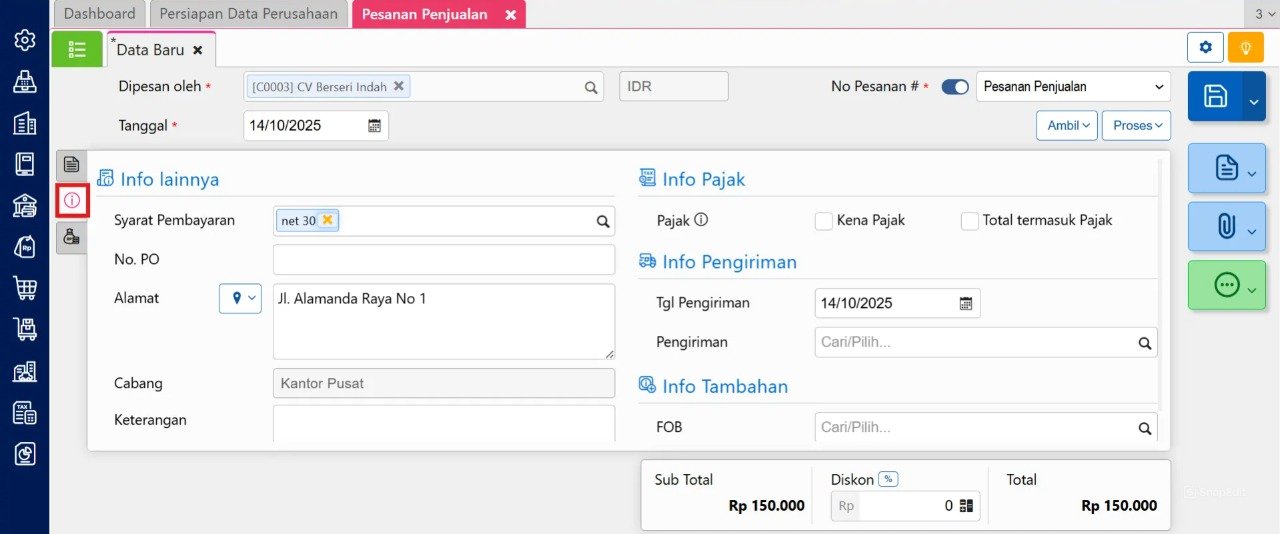
Task: Switch to the Dashboard tab
Action: (99, 14)
